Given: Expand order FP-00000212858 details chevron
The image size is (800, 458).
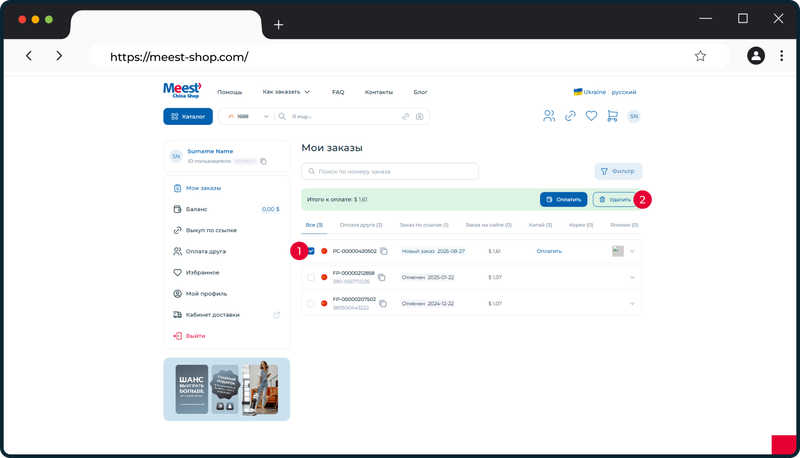Looking at the screenshot, I should point(632,277).
